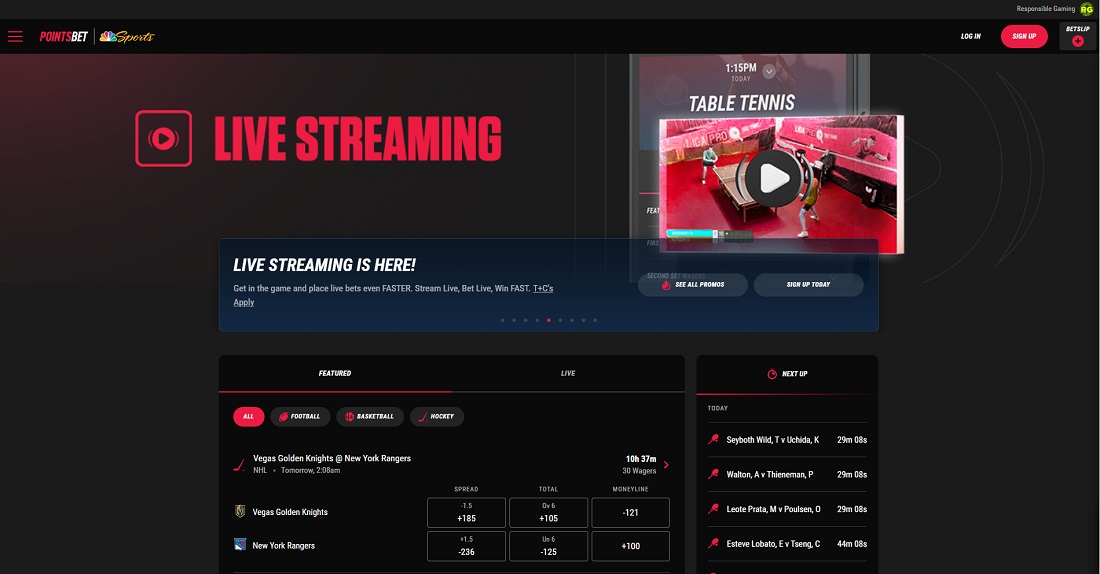
Task: Click tennis icon for Leote Prata match
Action: coord(713,509)
